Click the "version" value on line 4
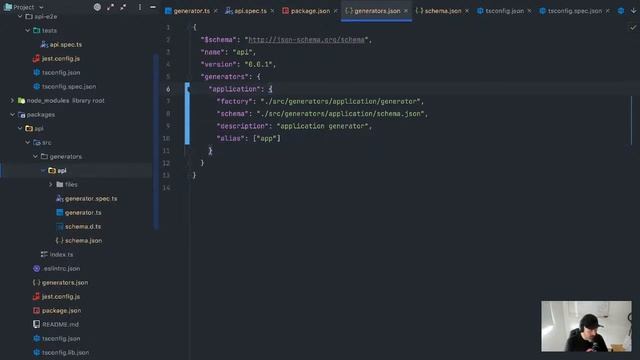Viewport: 640px width, 360px height. (258, 64)
